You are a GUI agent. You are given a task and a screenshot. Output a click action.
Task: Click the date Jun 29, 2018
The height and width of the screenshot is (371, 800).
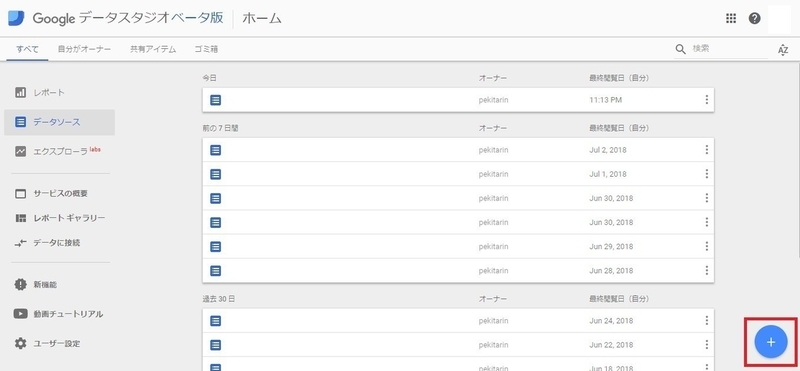[611, 246]
